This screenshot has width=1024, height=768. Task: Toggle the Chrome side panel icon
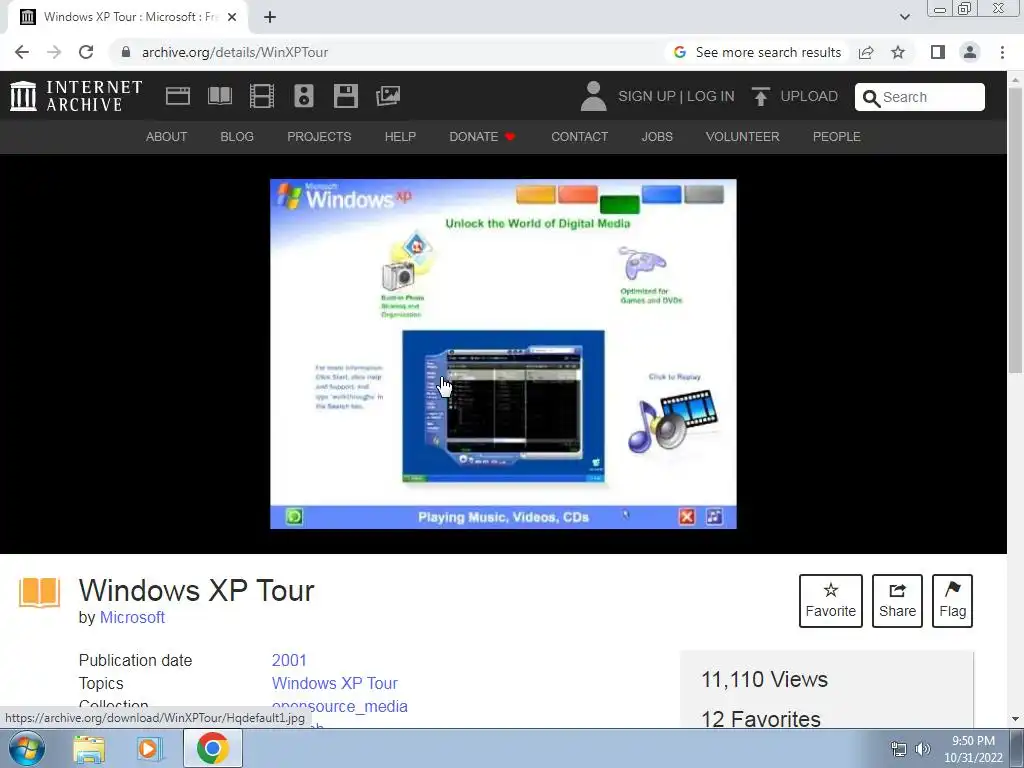938,52
